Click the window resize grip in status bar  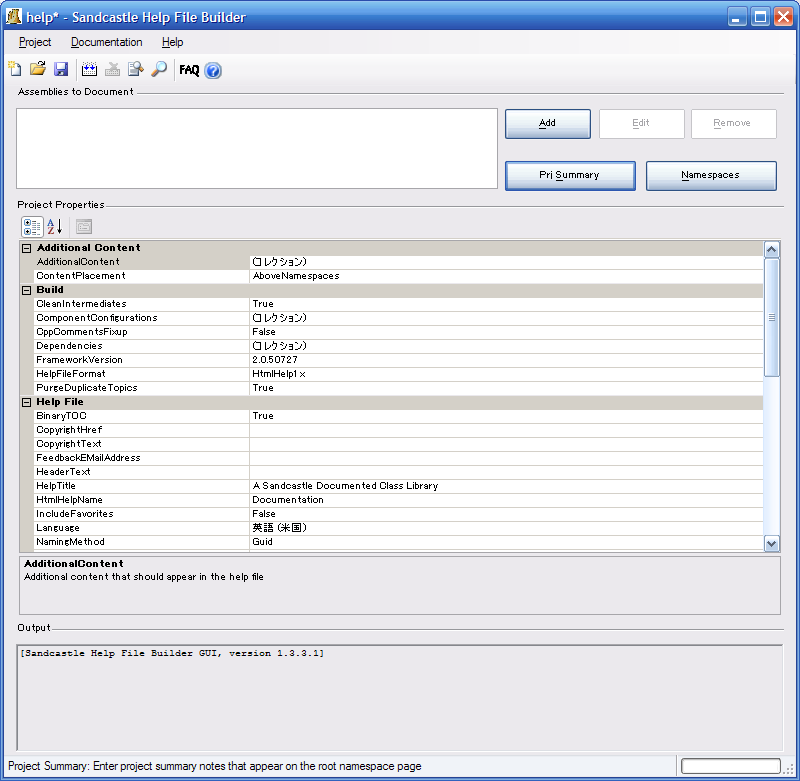click(x=790, y=768)
